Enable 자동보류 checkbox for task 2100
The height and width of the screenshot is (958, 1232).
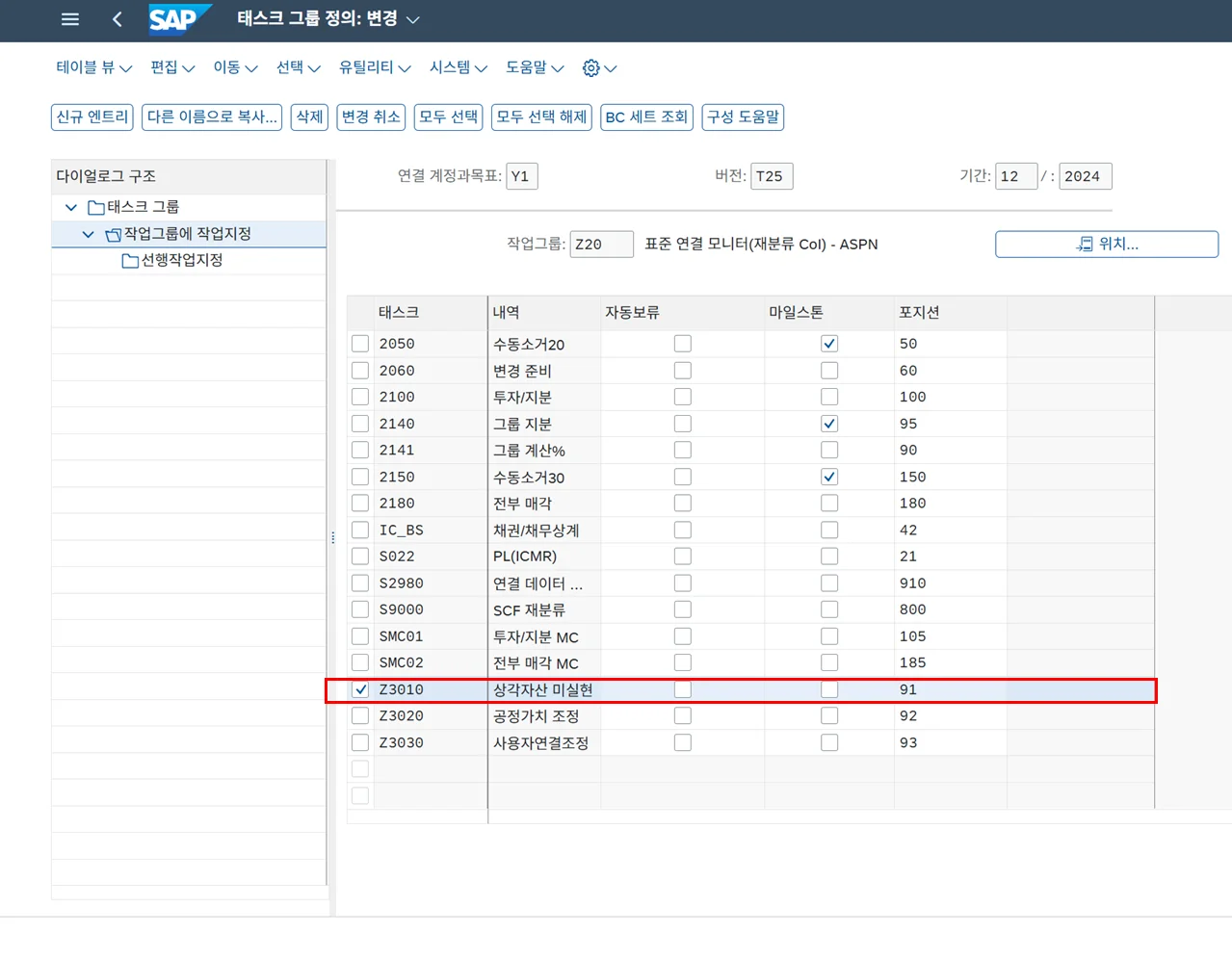click(x=683, y=397)
